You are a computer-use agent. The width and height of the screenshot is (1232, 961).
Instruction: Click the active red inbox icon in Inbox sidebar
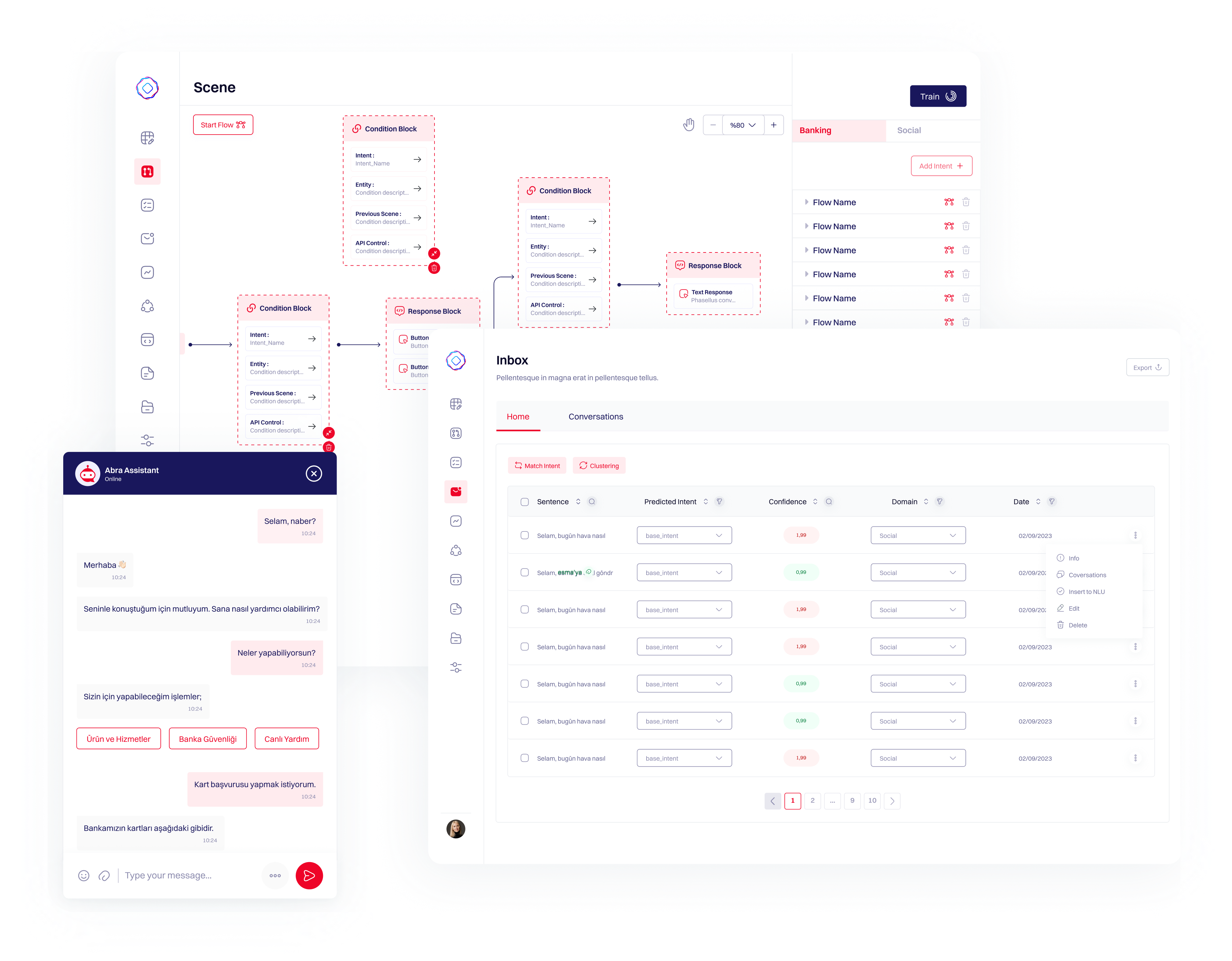click(456, 492)
